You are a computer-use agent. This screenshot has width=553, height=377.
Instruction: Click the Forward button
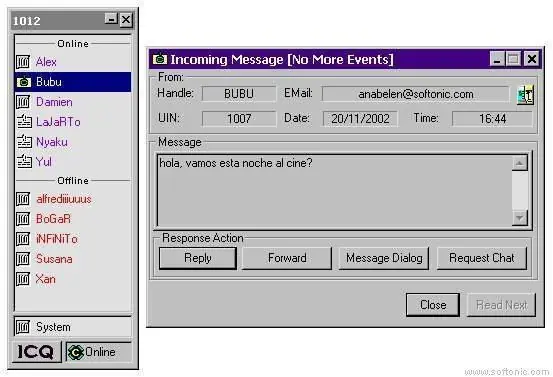(x=287, y=258)
